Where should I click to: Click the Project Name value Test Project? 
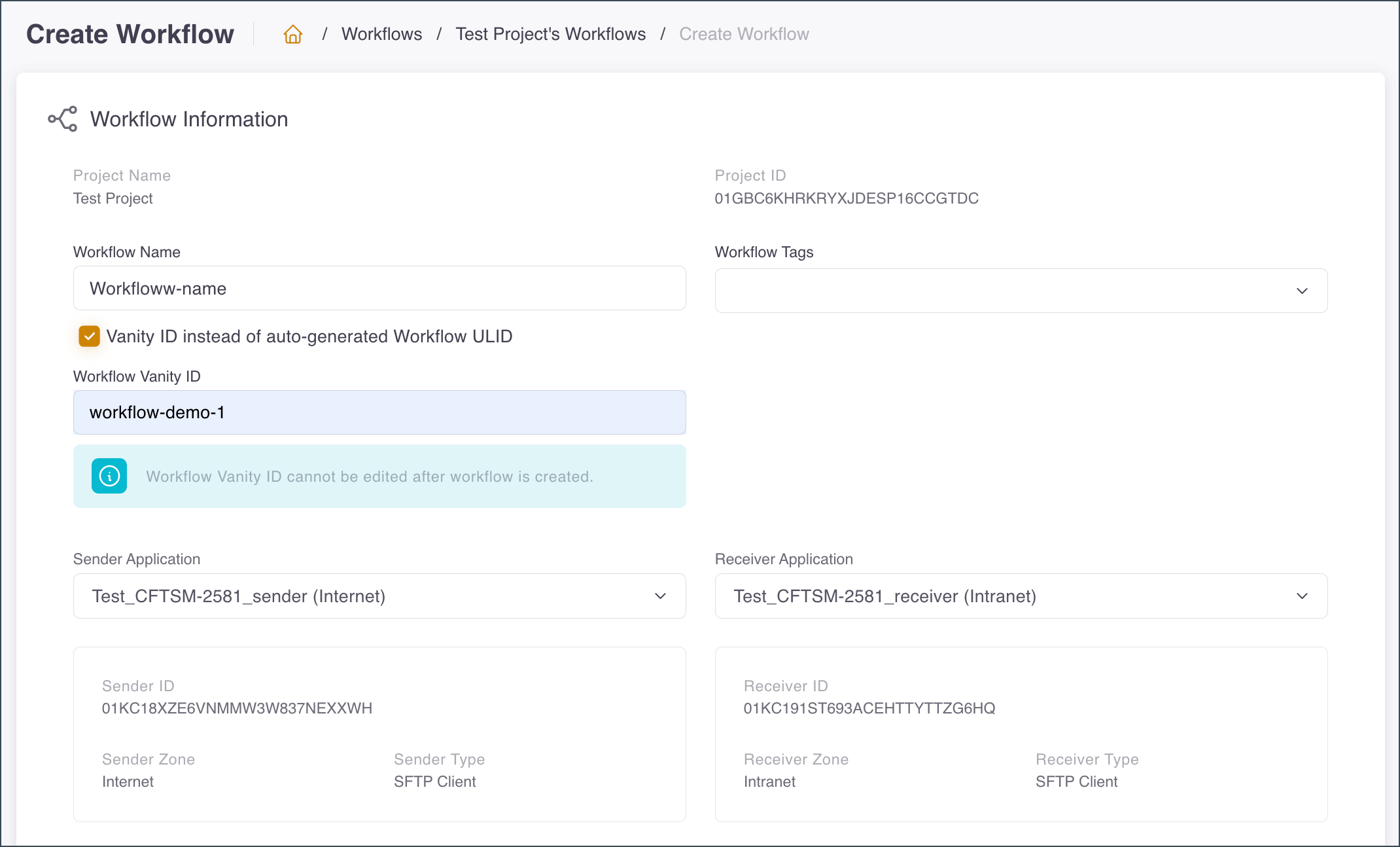tap(113, 198)
